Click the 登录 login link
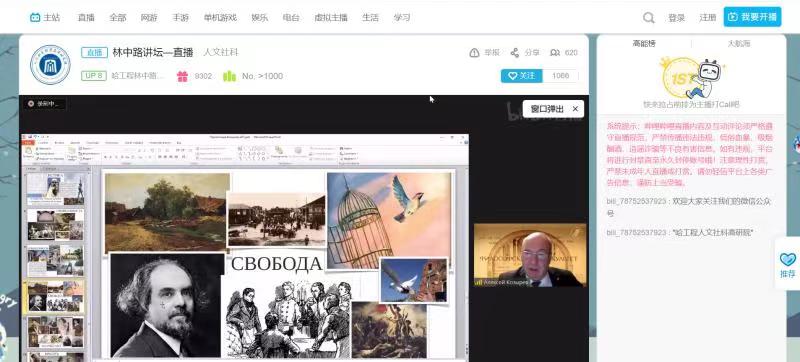This screenshot has width=800, height=362. 677,18
